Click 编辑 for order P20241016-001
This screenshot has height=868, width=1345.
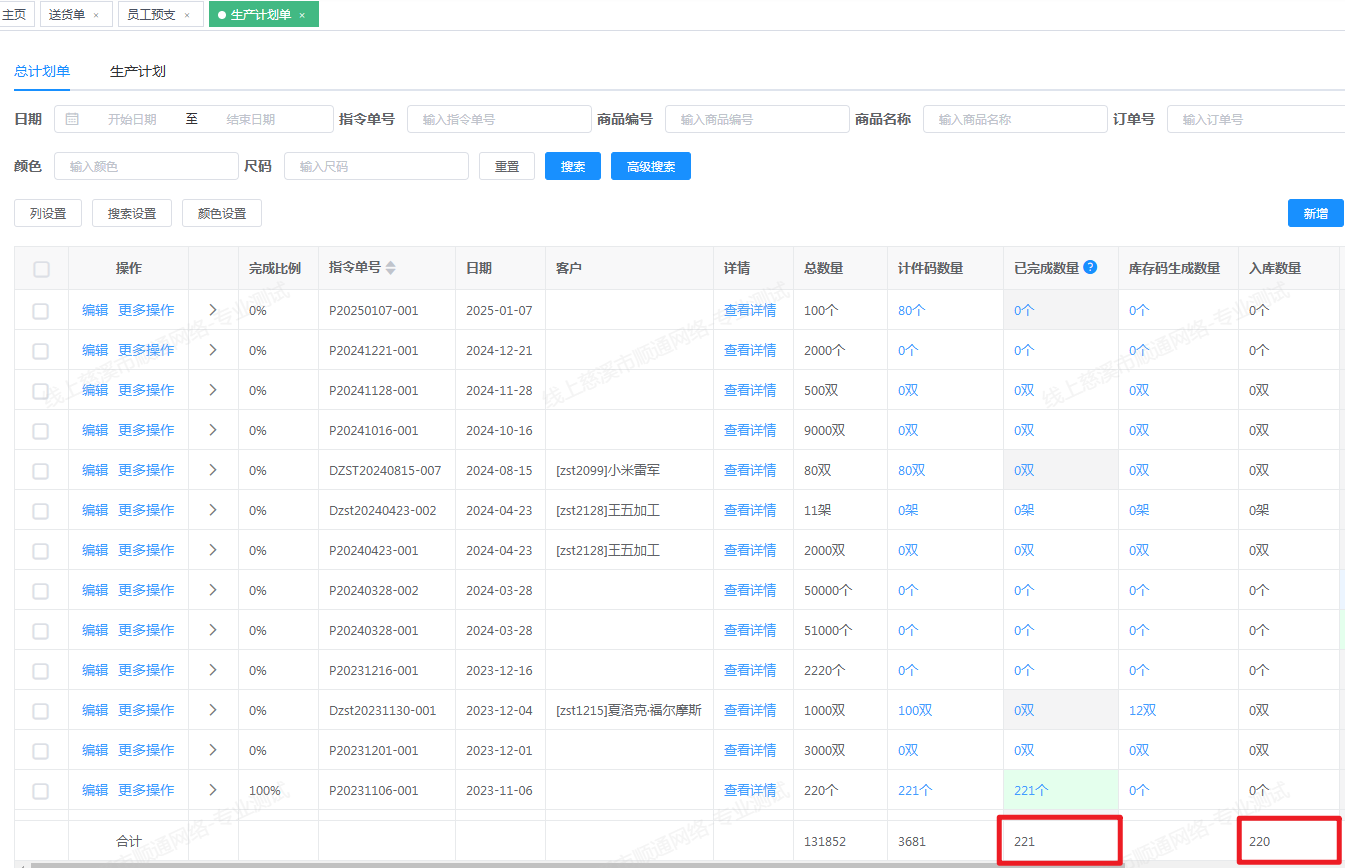point(95,430)
